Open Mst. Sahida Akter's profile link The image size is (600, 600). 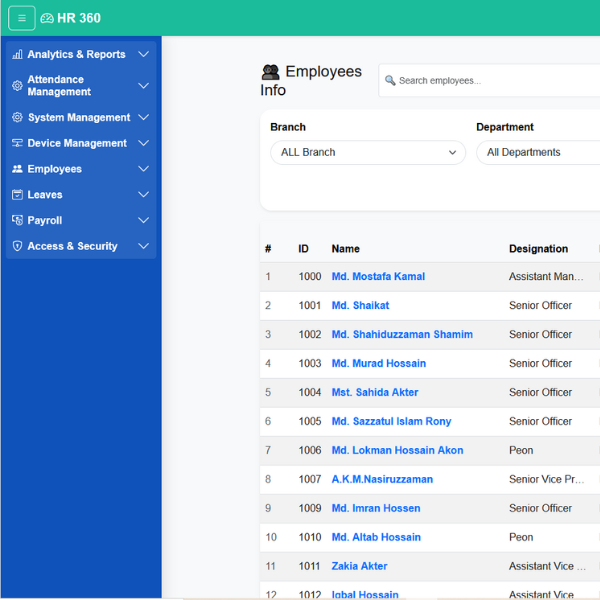tap(375, 393)
